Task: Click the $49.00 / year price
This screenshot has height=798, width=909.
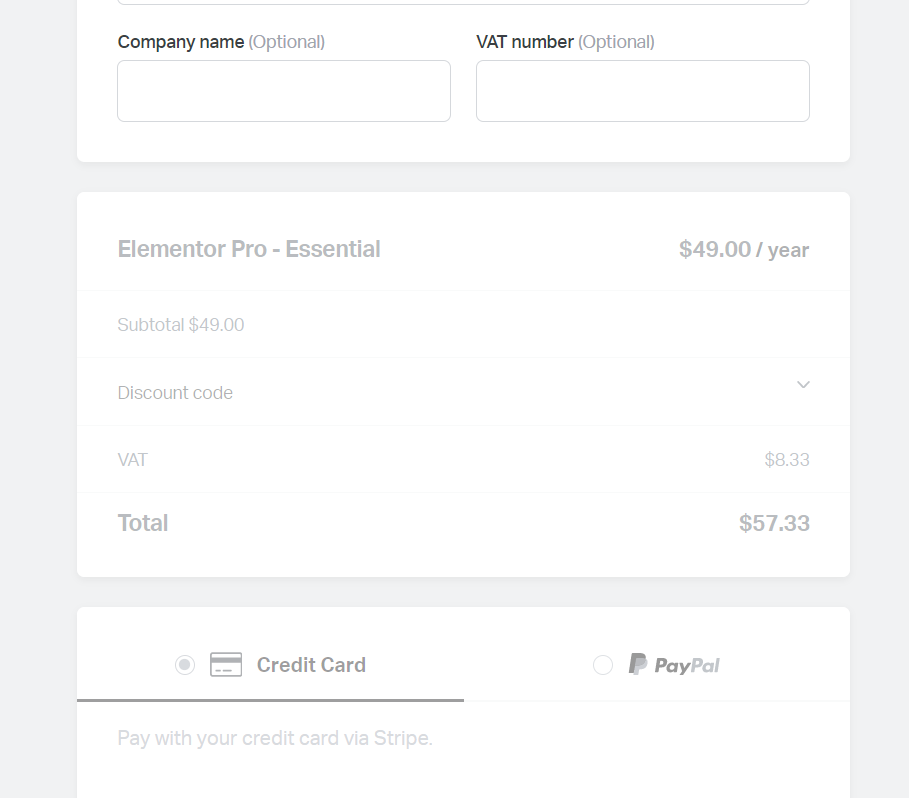Action: pos(744,250)
